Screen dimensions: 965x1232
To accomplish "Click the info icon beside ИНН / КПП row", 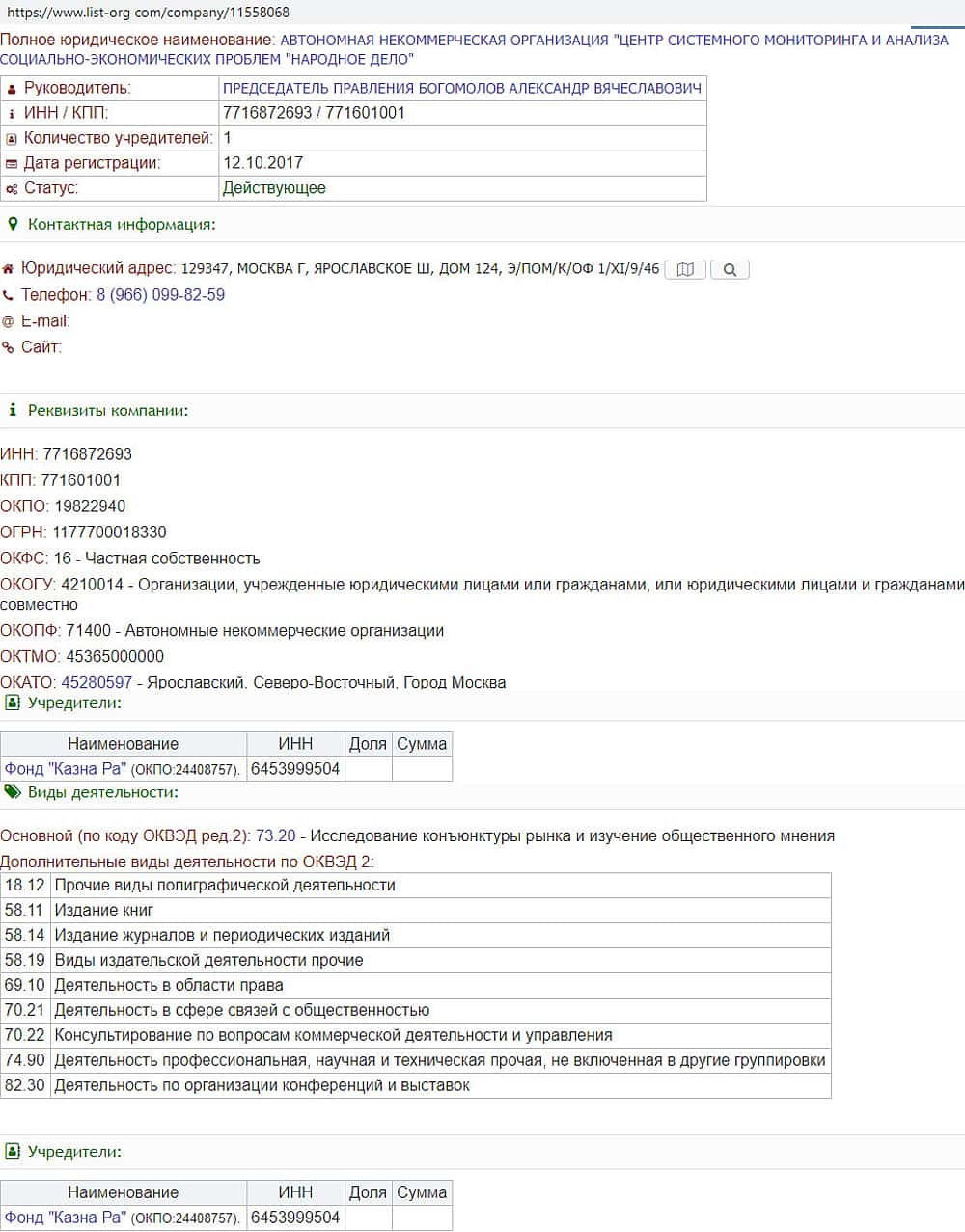I will [12, 114].
